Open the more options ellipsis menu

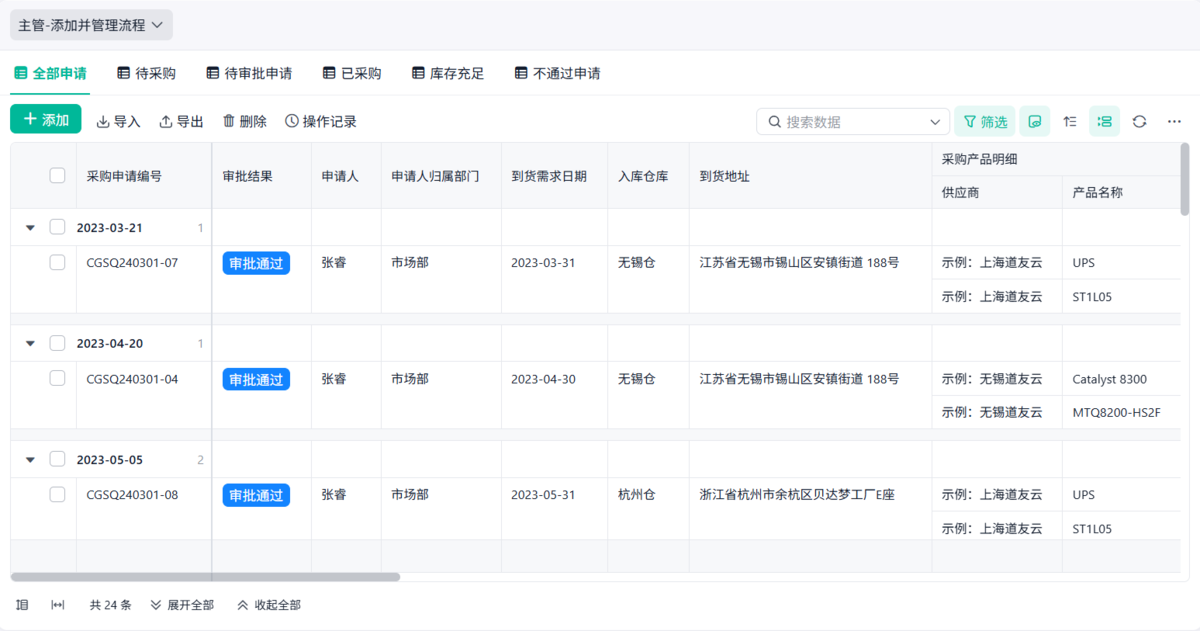tap(1174, 121)
